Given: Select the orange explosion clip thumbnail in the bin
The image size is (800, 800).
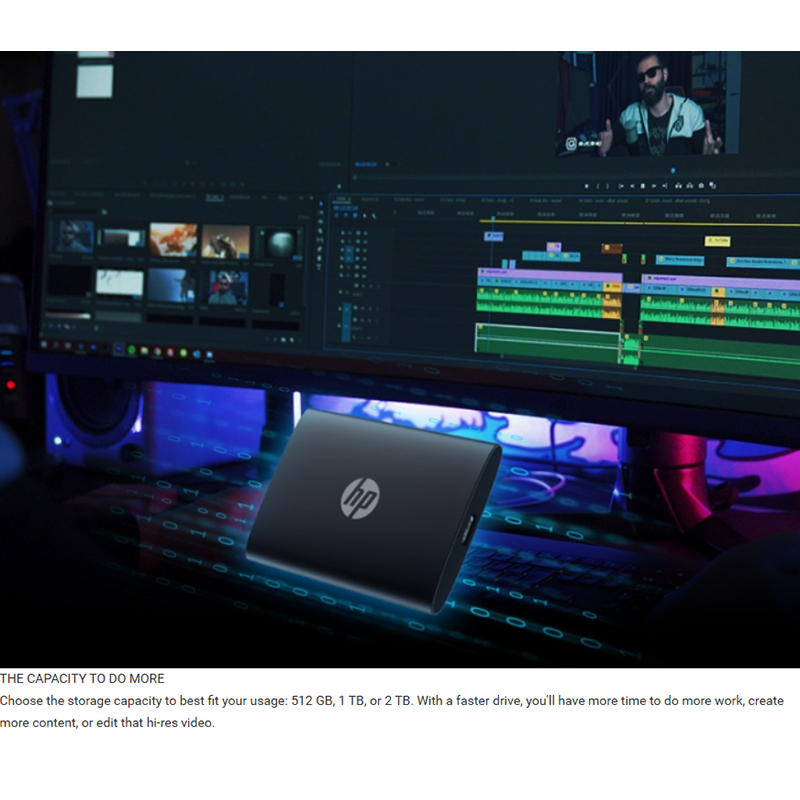Looking at the screenshot, I should pyautogui.click(x=173, y=240).
